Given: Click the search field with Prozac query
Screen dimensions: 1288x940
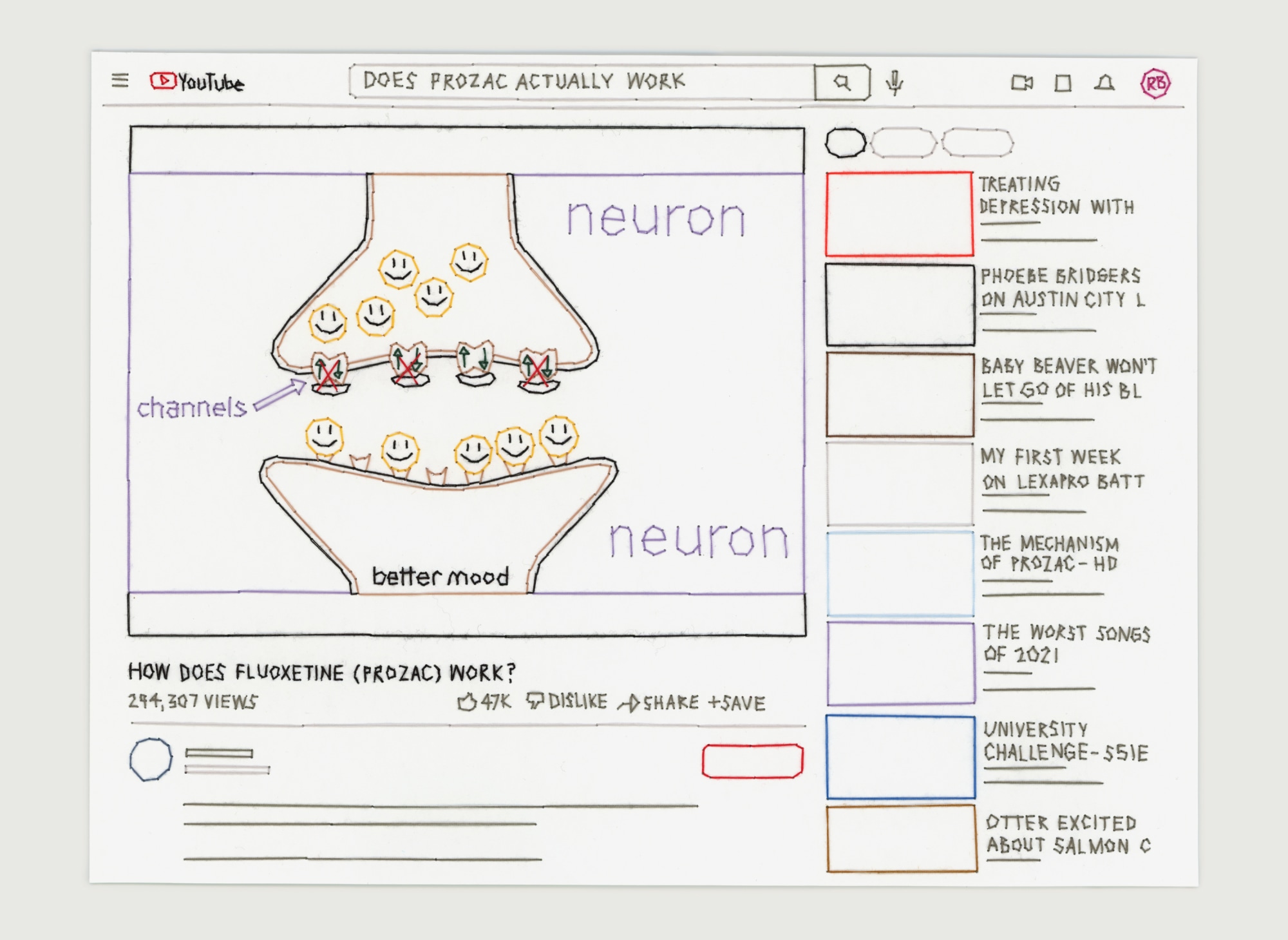Looking at the screenshot, I should [580, 82].
